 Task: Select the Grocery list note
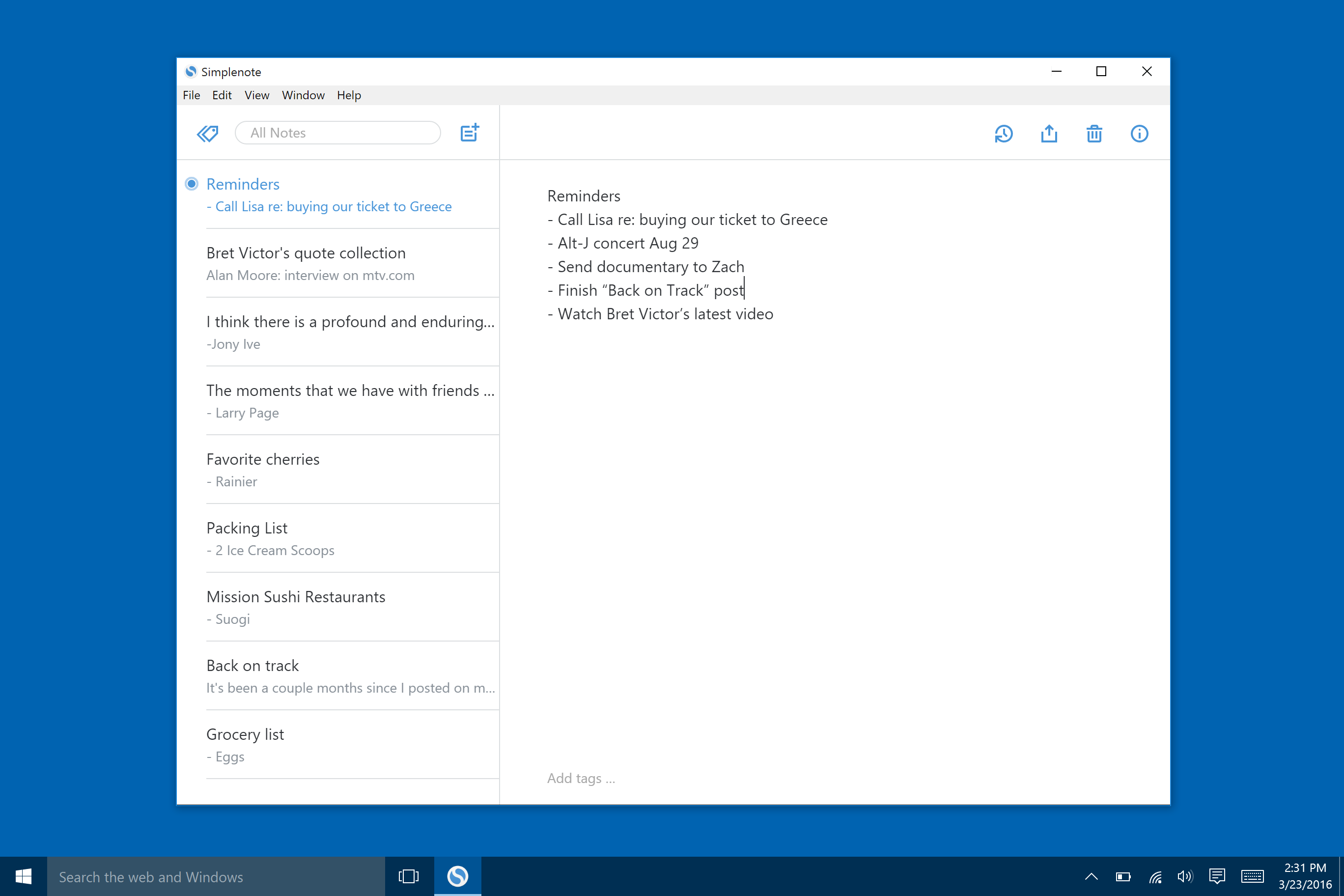point(351,745)
